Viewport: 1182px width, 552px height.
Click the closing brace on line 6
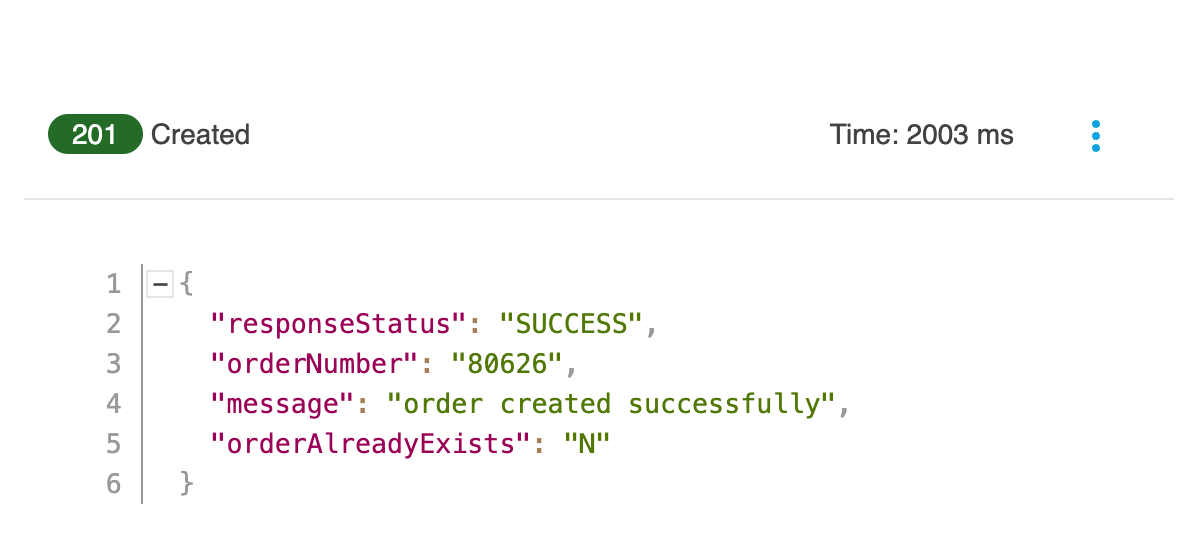coord(187,484)
